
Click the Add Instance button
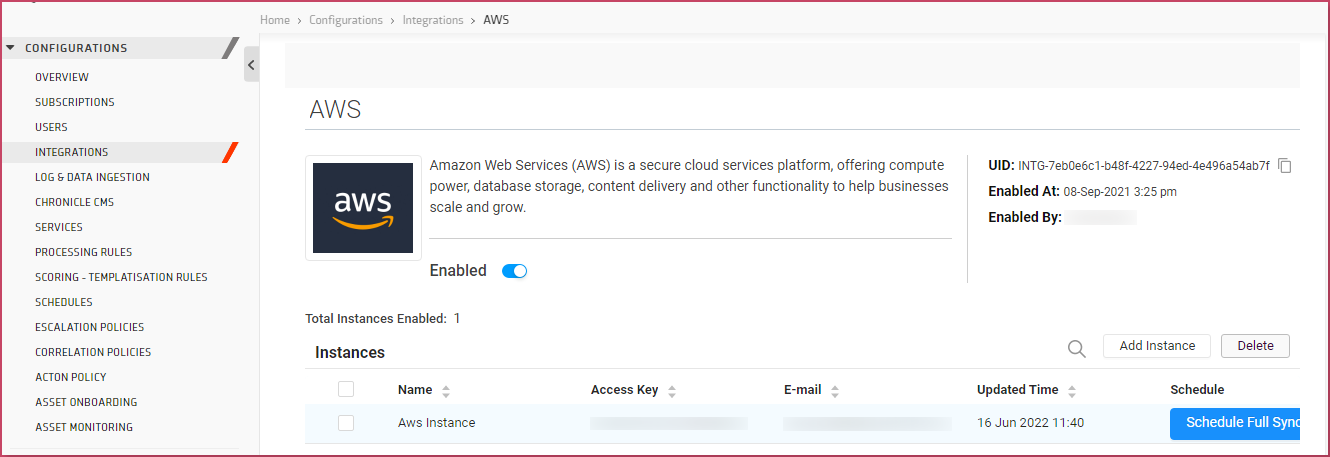pyautogui.click(x=1157, y=346)
